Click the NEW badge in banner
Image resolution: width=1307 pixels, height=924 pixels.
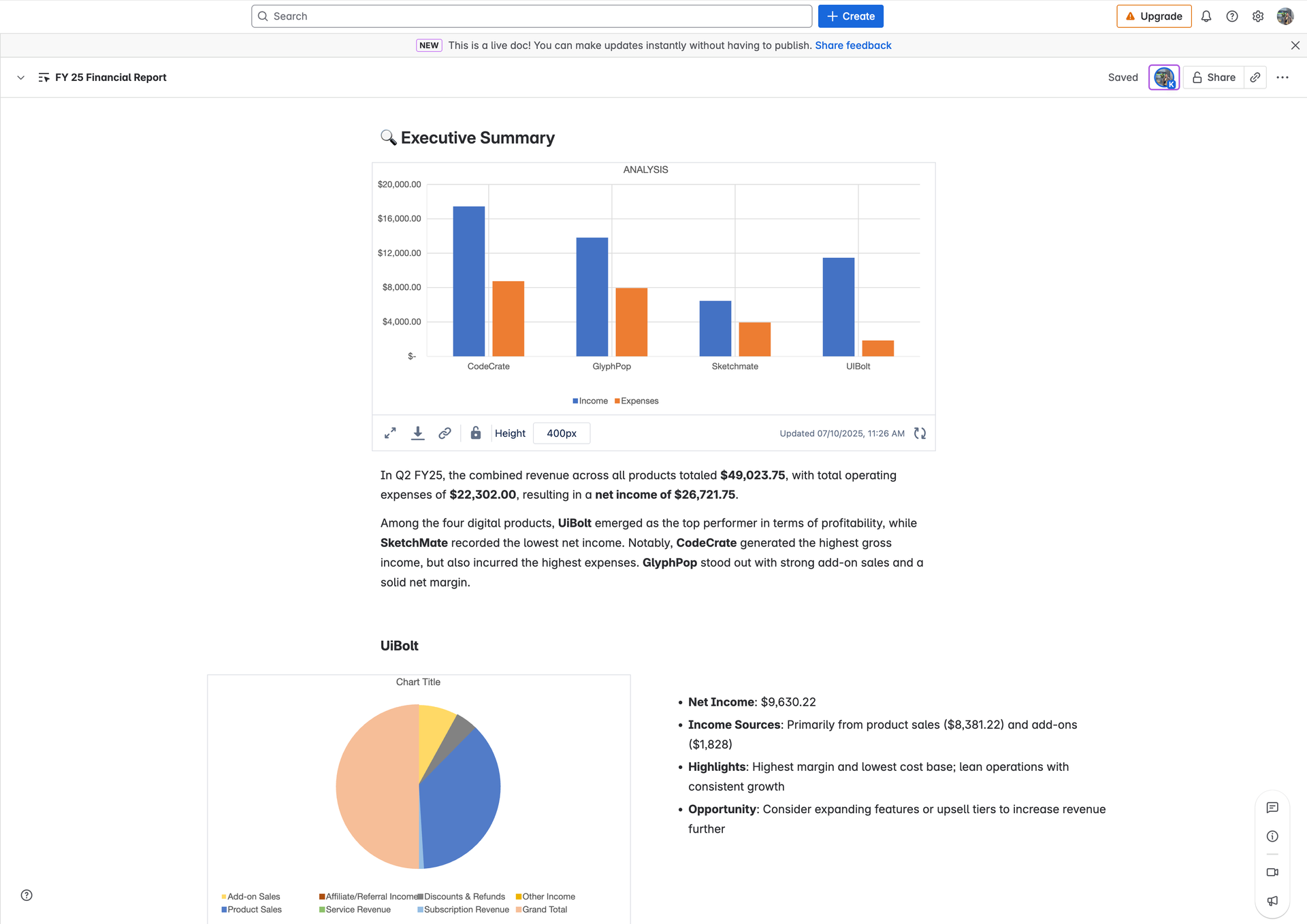click(x=429, y=46)
